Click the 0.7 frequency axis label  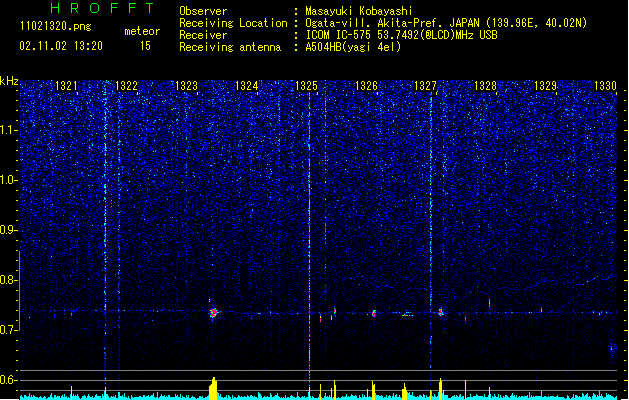pyautogui.click(x=9, y=330)
